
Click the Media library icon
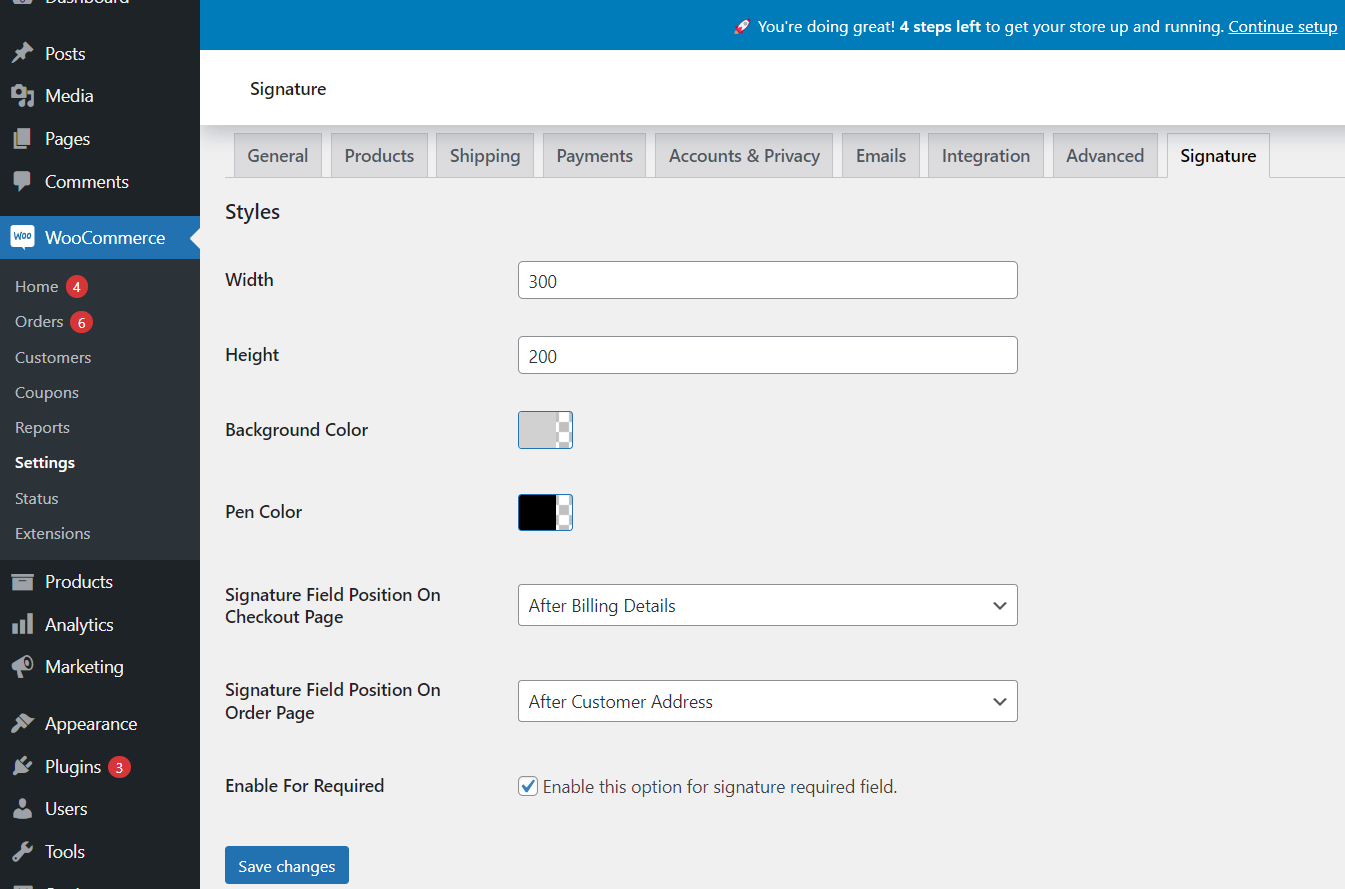pyautogui.click(x=22, y=96)
